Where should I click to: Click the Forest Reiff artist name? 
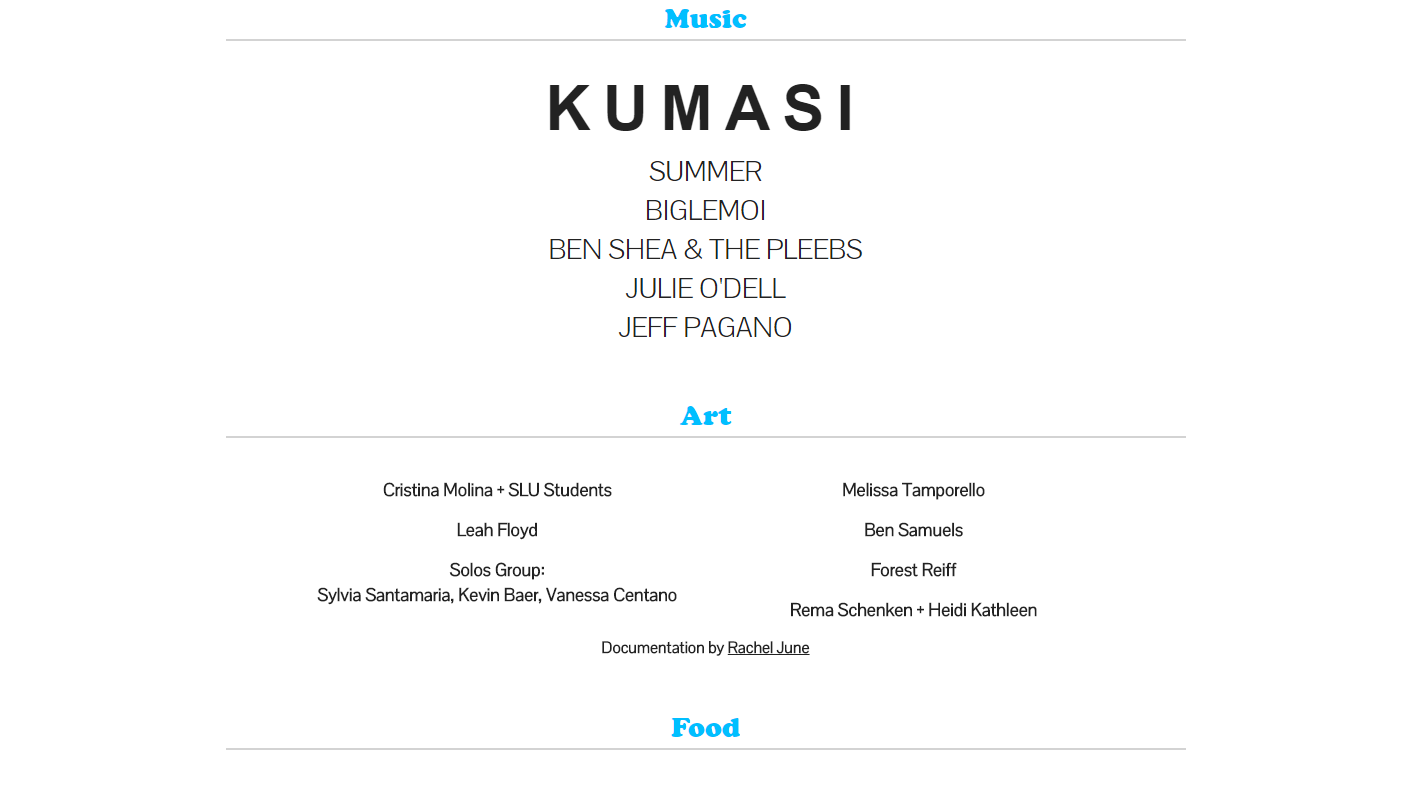click(x=913, y=570)
